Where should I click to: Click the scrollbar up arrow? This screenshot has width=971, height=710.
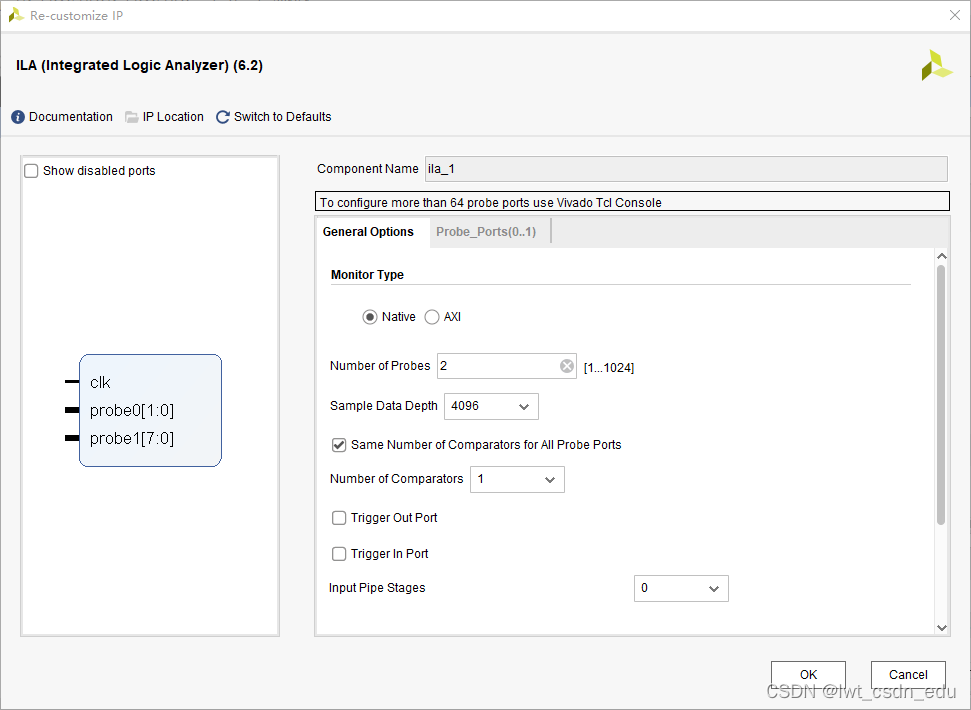point(942,256)
